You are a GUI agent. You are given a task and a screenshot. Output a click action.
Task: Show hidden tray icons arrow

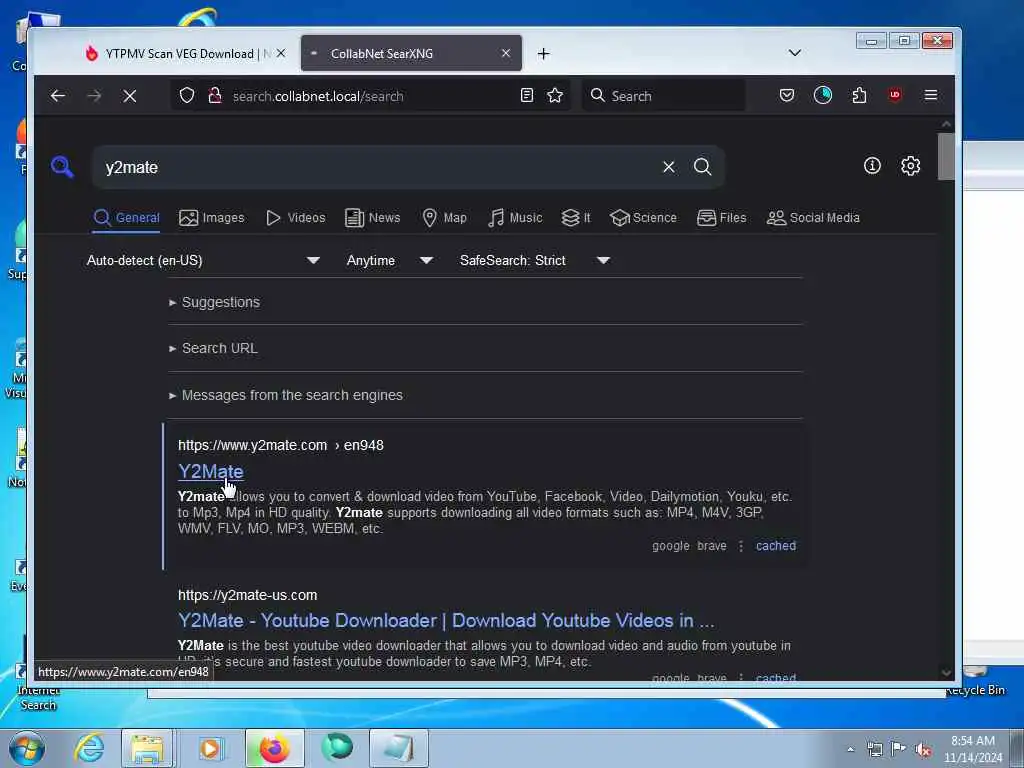pos(850,749)
